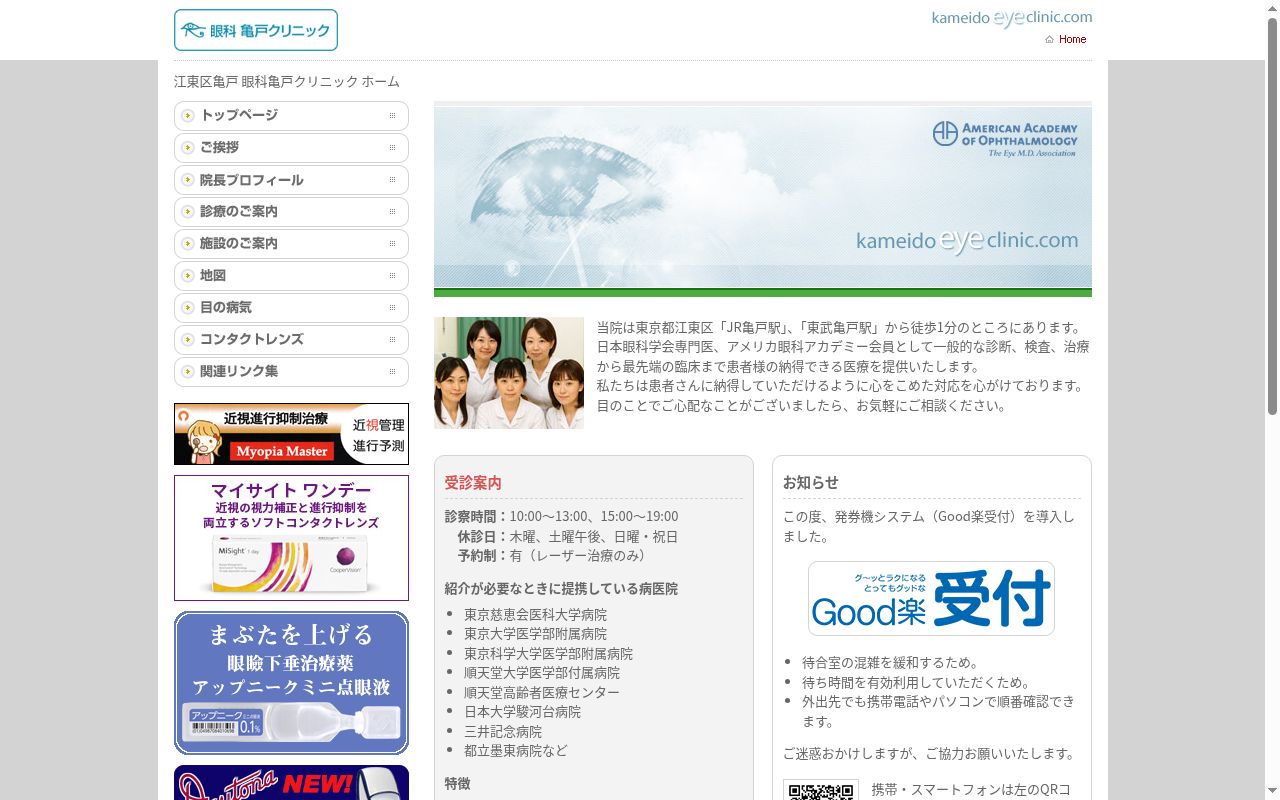This screenshot has width=1280, height=800.
Task: Select 診療のご案内 in the navigation
Action: (291, 212)
